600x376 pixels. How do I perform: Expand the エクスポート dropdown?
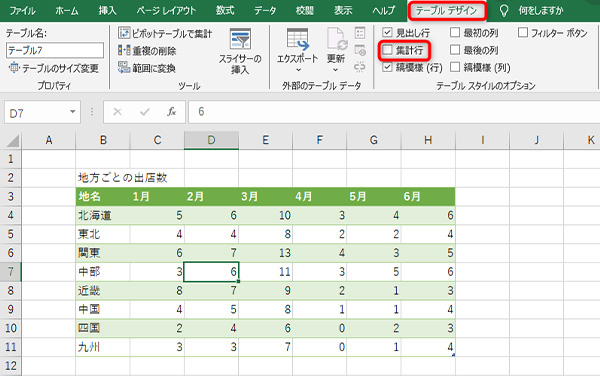(298, 70)
